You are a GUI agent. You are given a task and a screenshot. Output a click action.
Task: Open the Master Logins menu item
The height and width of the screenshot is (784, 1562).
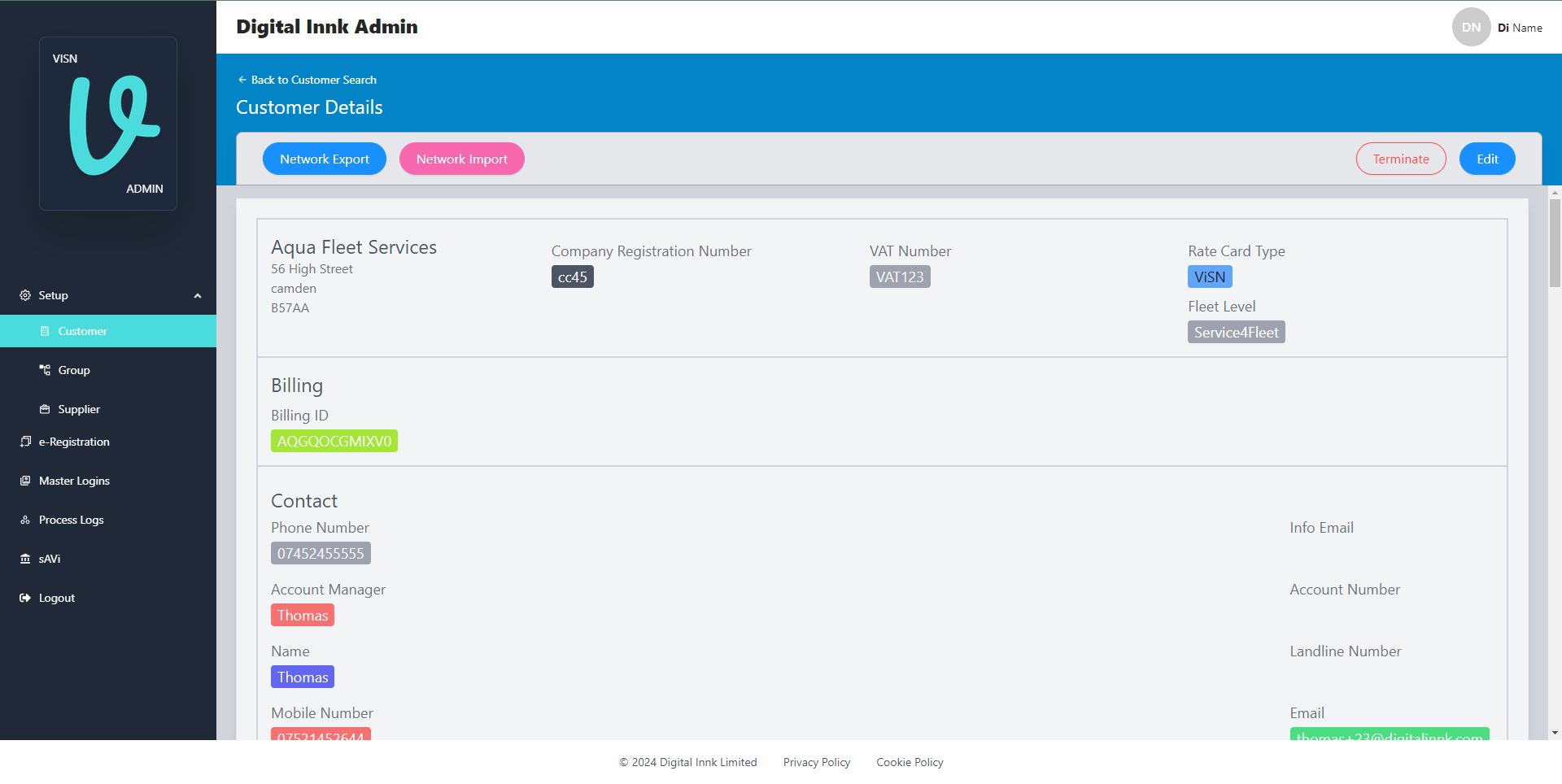[74, 481]
